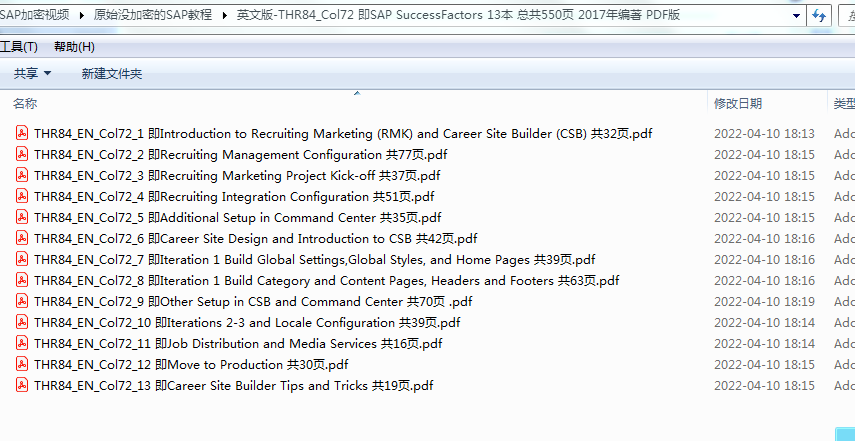Select file Career Site Builder Tips and Tricks 共19页.pdf
The image size is (855, 441).
(x=233, y=386)
